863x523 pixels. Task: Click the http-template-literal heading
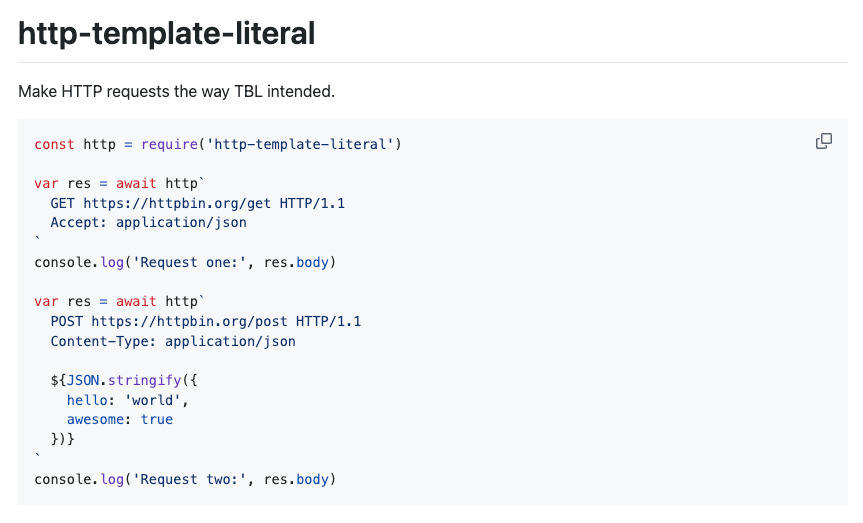(x=167, y=34)
